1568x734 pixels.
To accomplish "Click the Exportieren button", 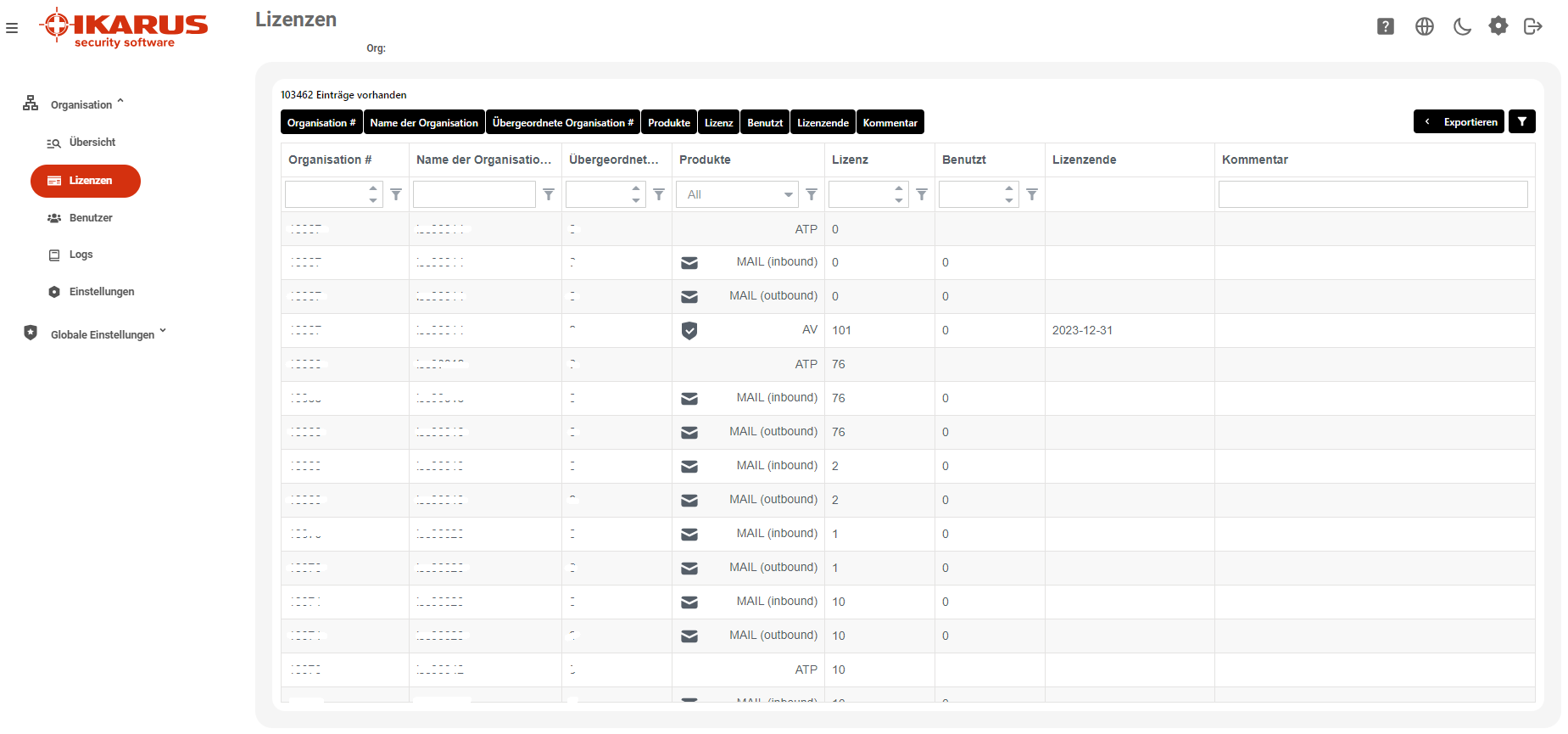I will pos(1459,121).
